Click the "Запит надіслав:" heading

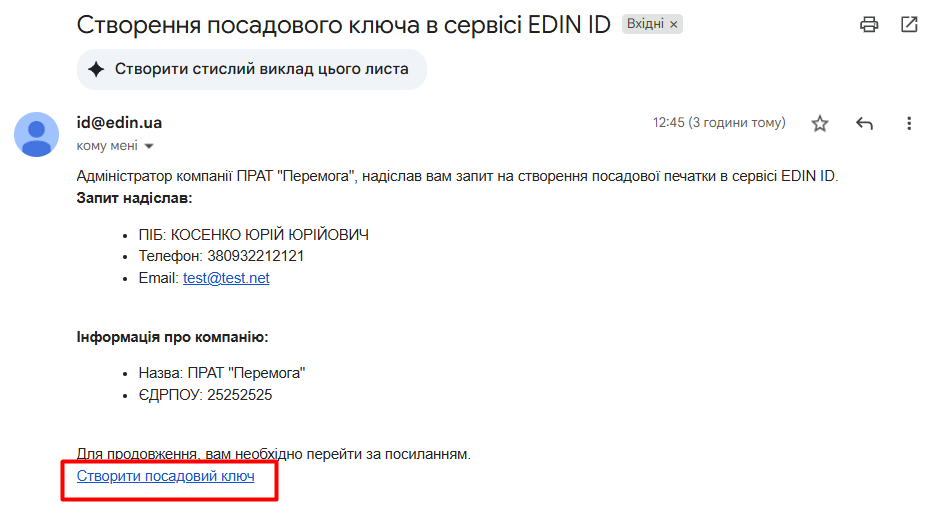click(x=134, y=197)
